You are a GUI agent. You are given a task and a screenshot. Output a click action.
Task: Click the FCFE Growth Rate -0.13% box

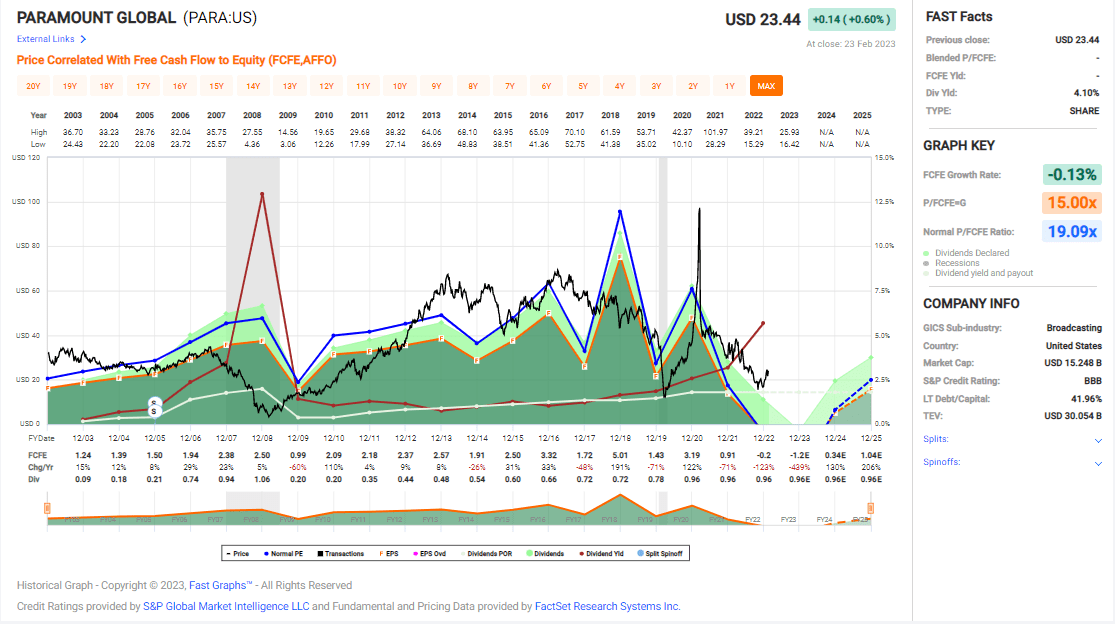click(x=1072, y=175)
